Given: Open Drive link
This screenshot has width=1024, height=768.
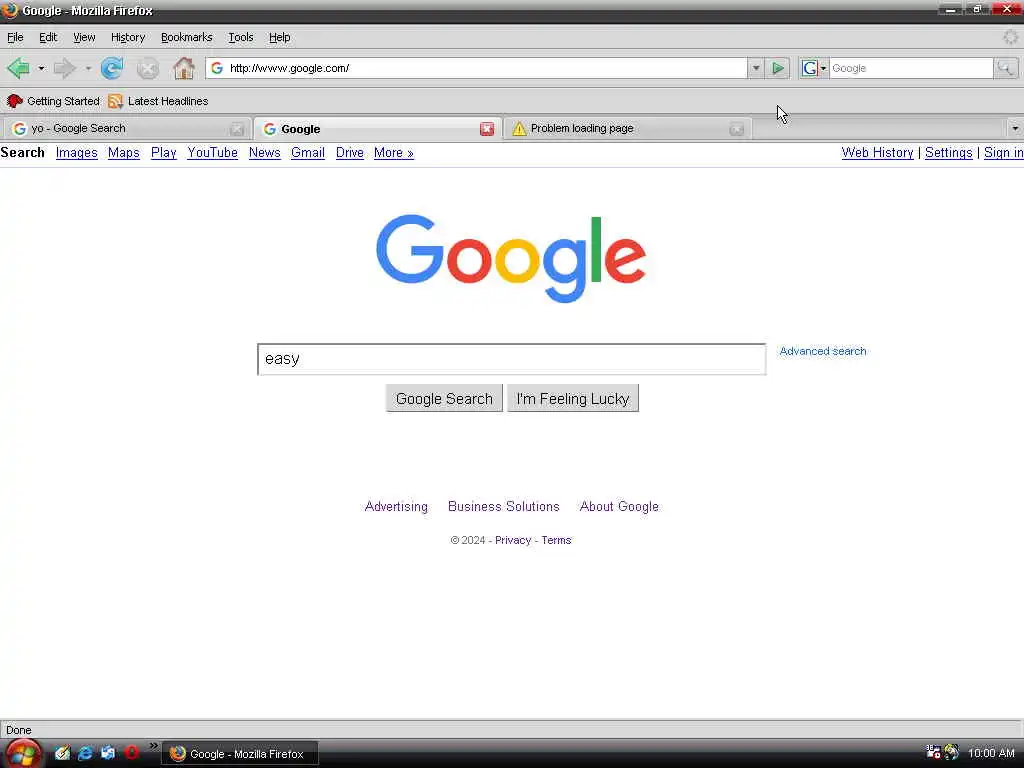Looking at the screenshot, I should tap(349, 153).
